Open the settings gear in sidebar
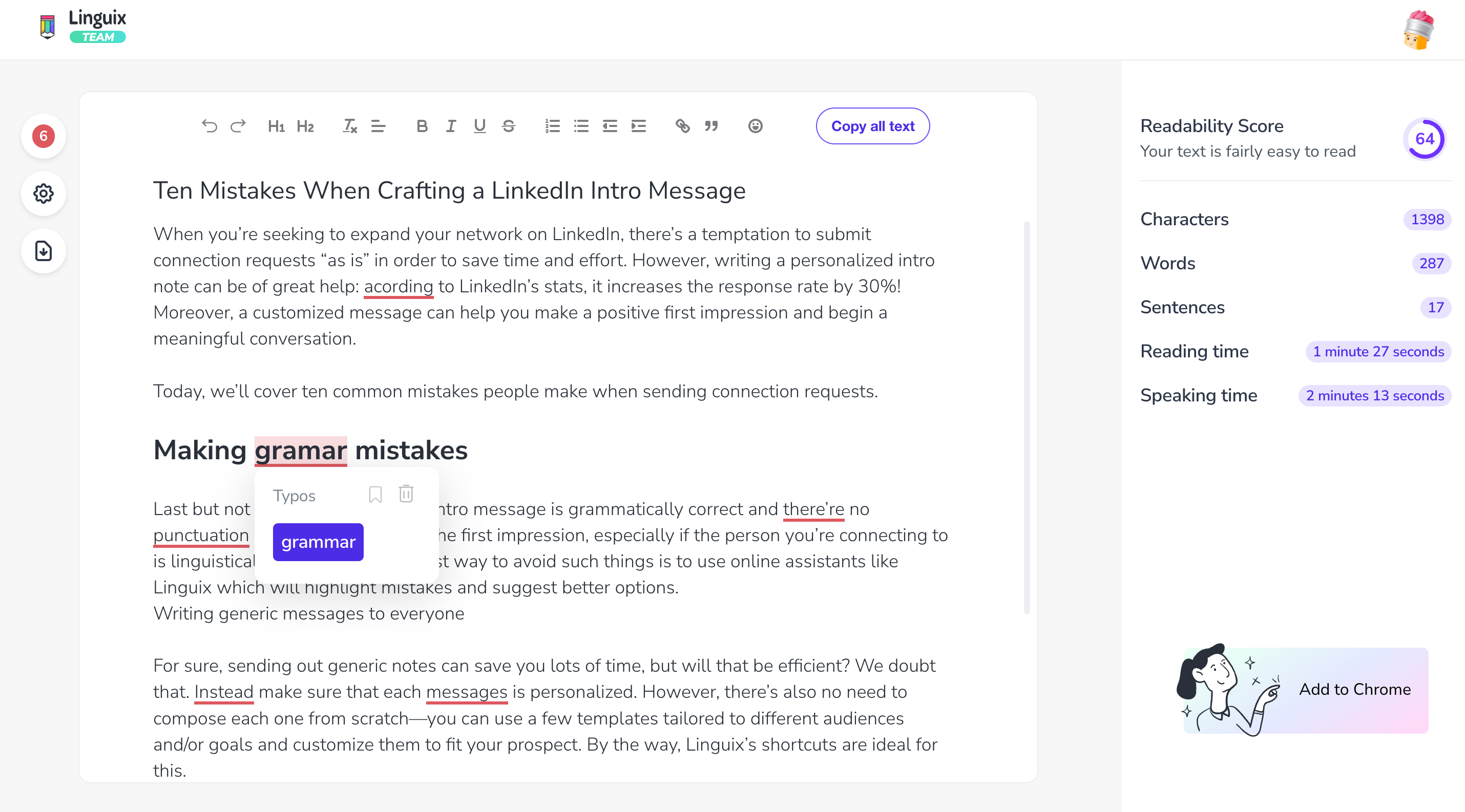This screenshot has height=812, width=1465. click(x=44, y=194)
